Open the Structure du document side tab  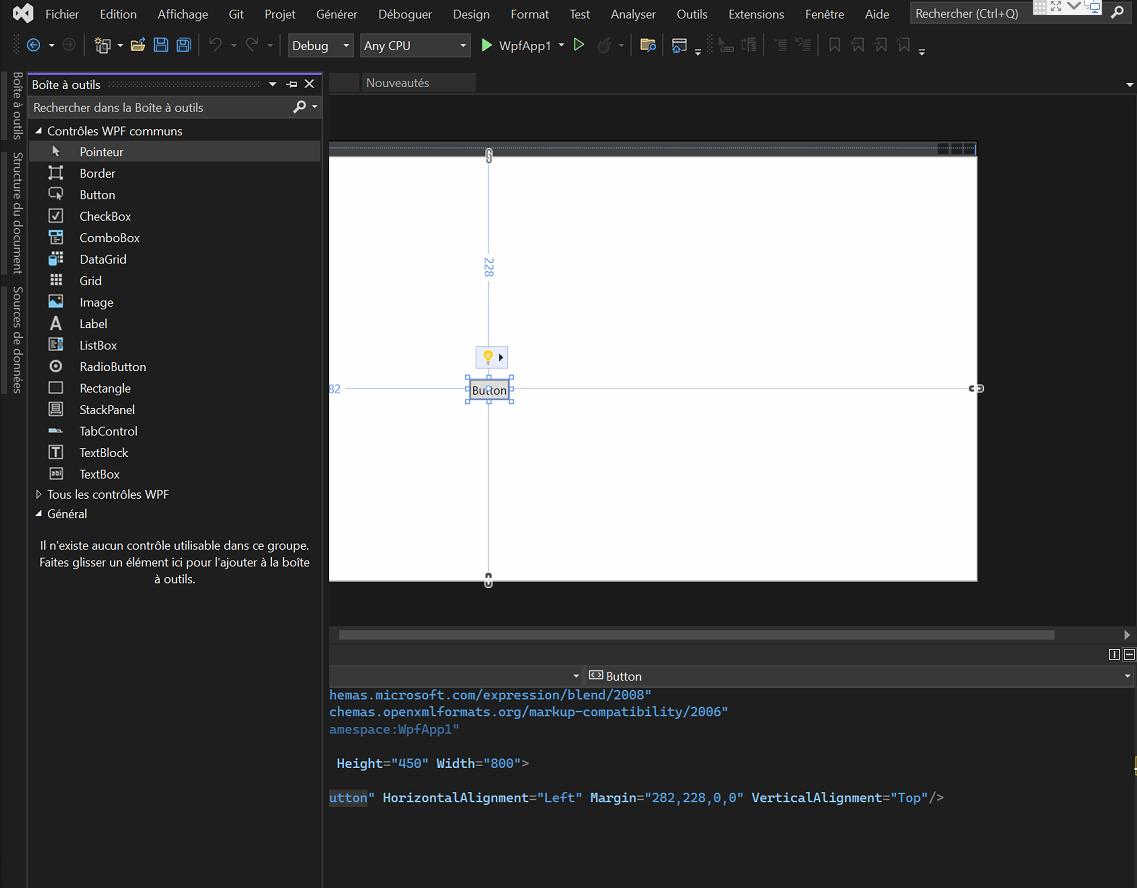(17, 212)
